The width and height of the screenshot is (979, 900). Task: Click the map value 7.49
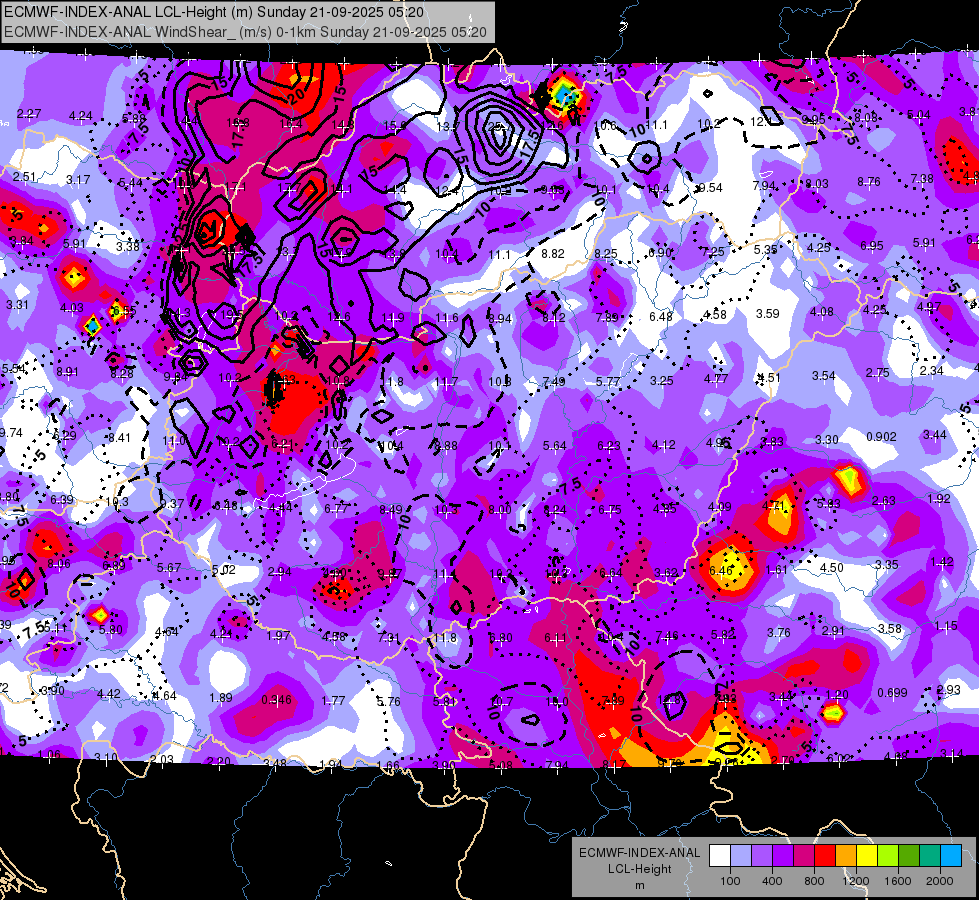pyautogui.click(x=554, y=382)
